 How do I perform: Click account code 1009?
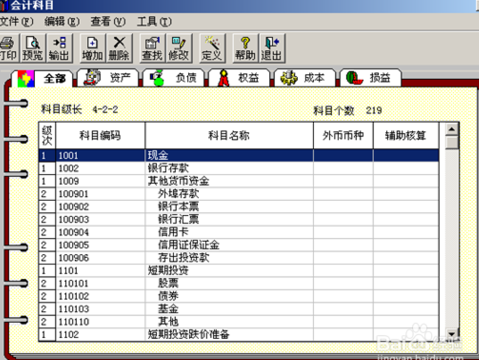(x=68, y=181)
